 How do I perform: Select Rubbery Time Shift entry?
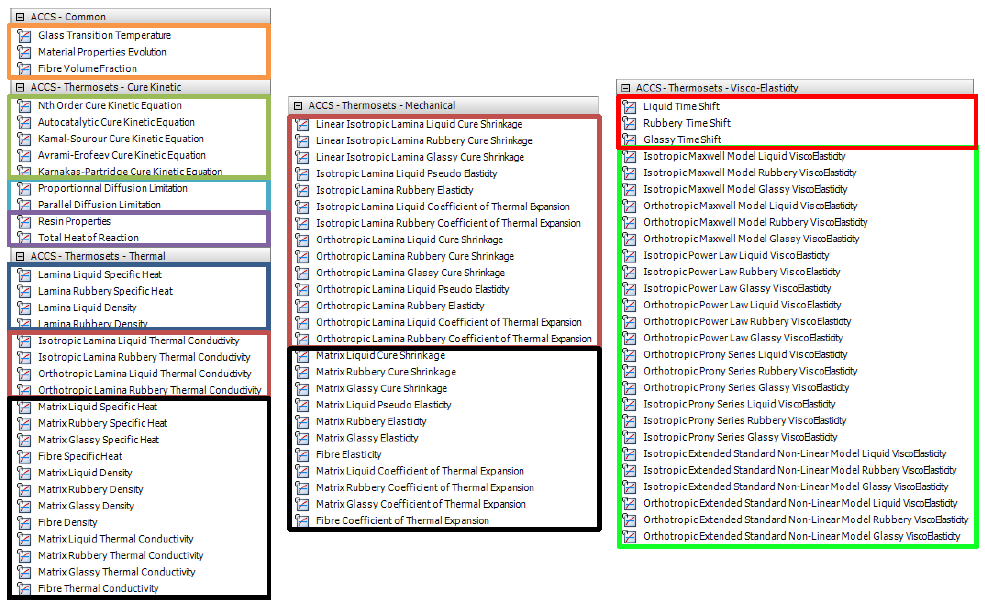687,123
